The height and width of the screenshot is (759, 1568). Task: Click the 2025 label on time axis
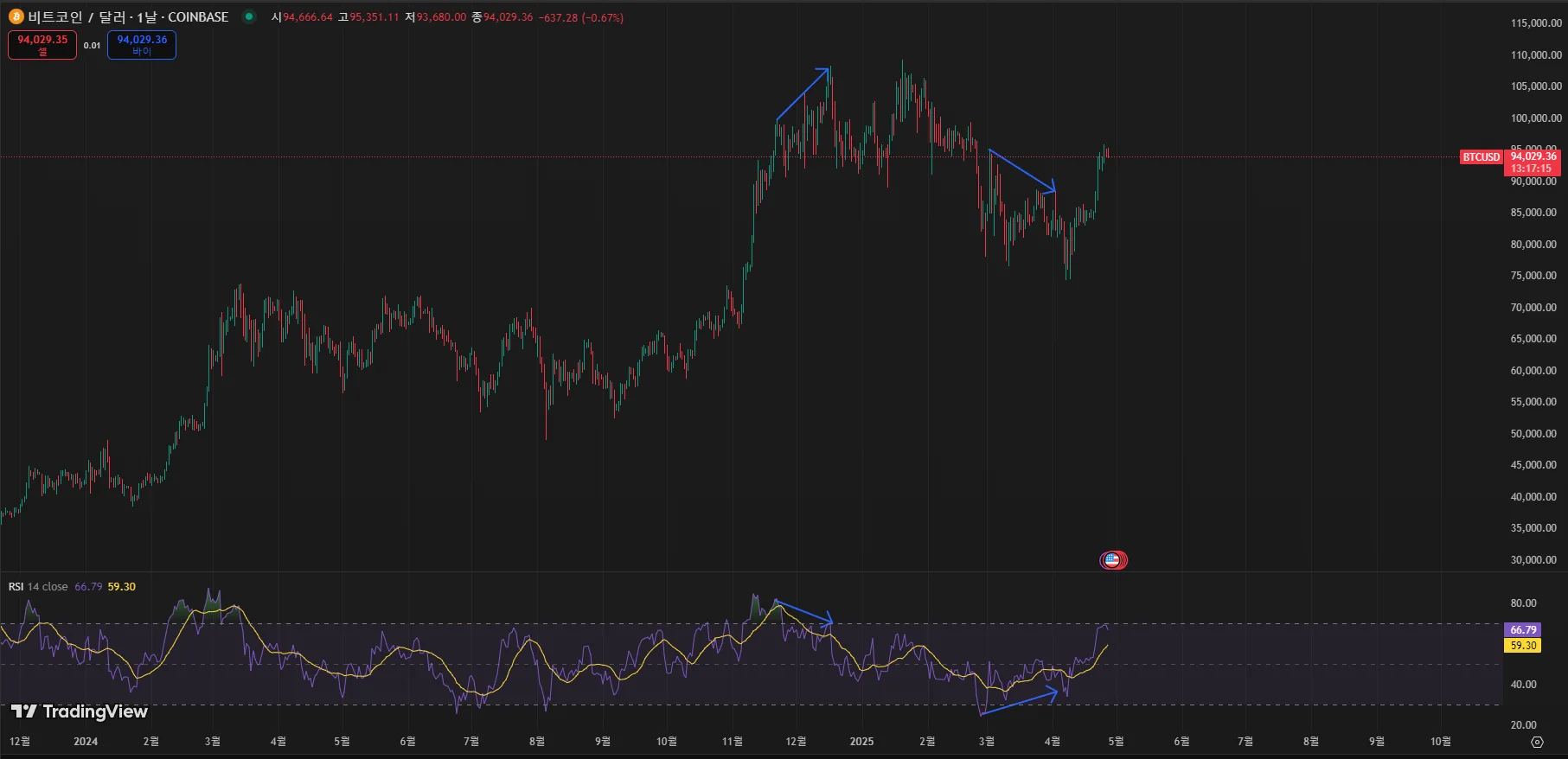click(x=861, y=742)
